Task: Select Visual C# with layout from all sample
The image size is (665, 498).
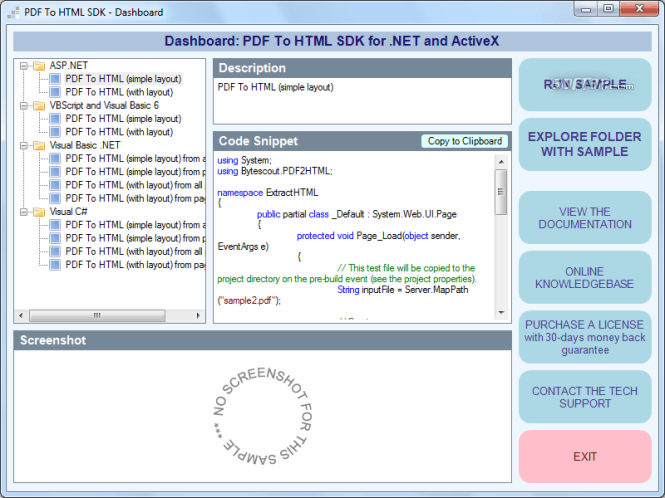Action: (x=135, y=252)
